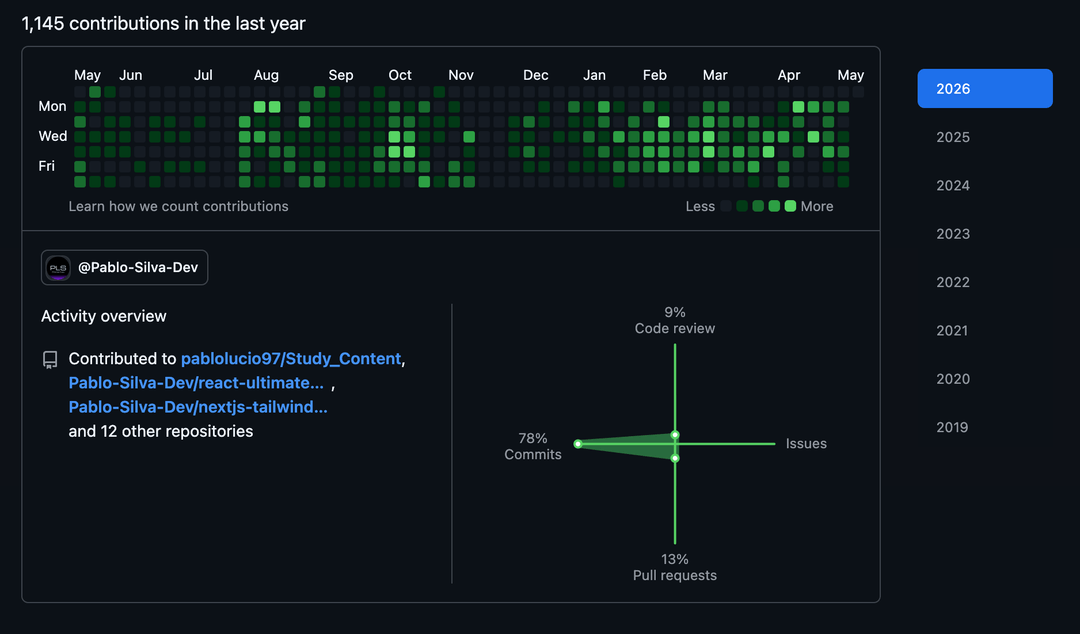Click the Pull requests data point on chart
This screenshot has height=634, width=1080.
[x=675, y=458]
